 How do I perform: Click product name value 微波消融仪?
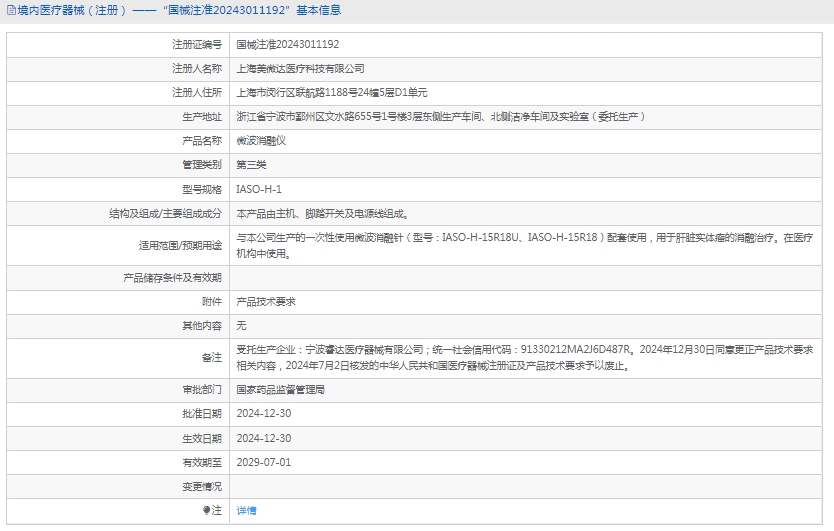point(260,140)
